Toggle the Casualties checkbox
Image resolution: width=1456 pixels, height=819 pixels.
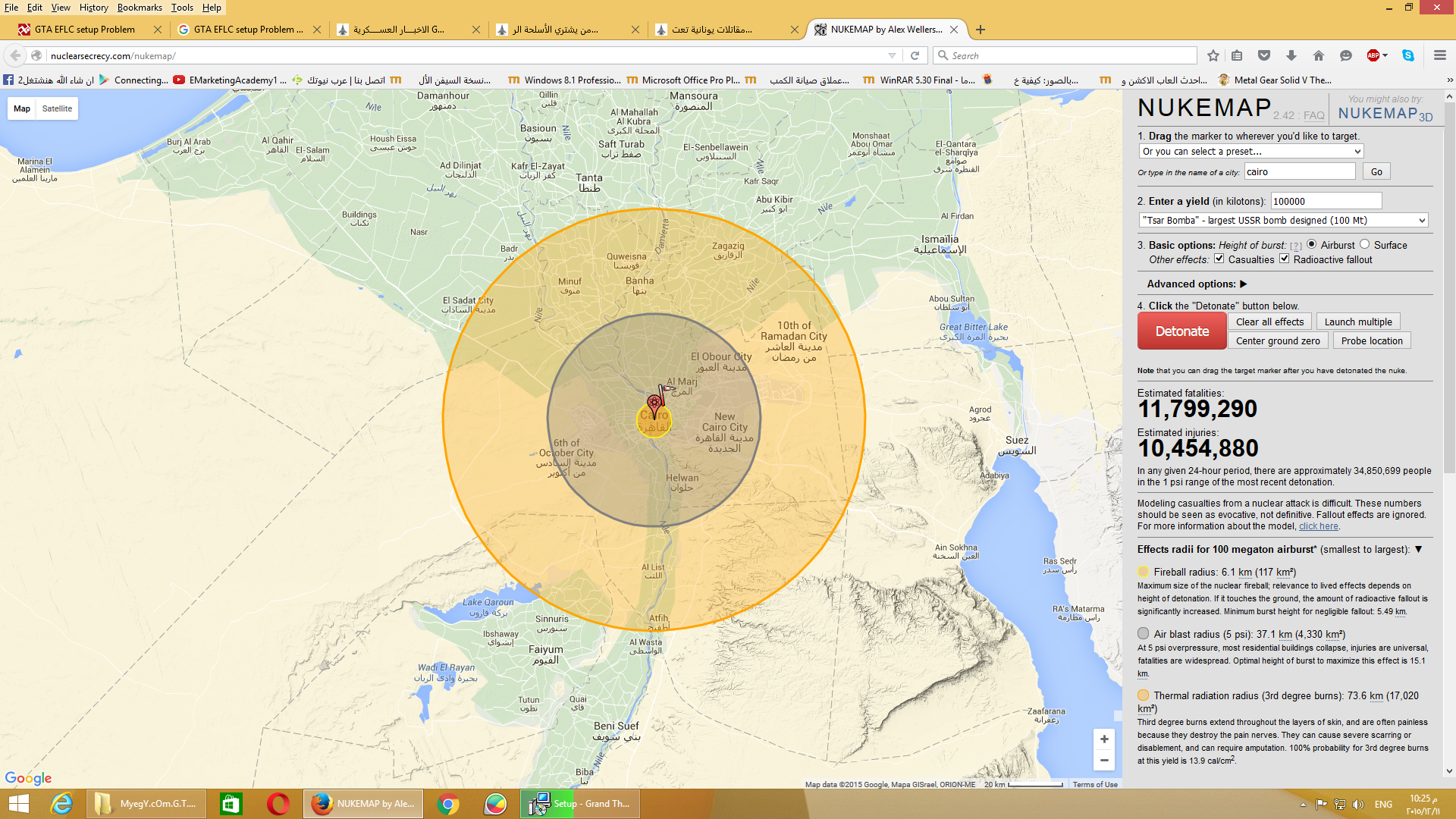1219,259
